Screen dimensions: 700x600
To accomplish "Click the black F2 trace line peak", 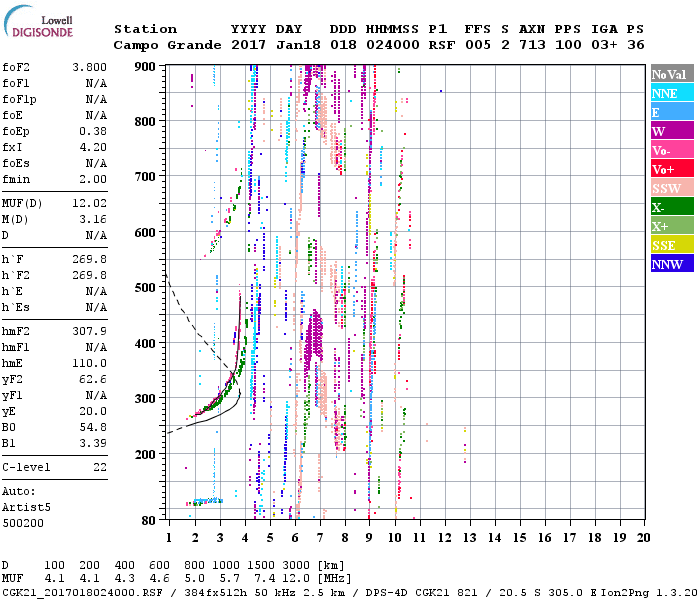I will click(240, 298).
